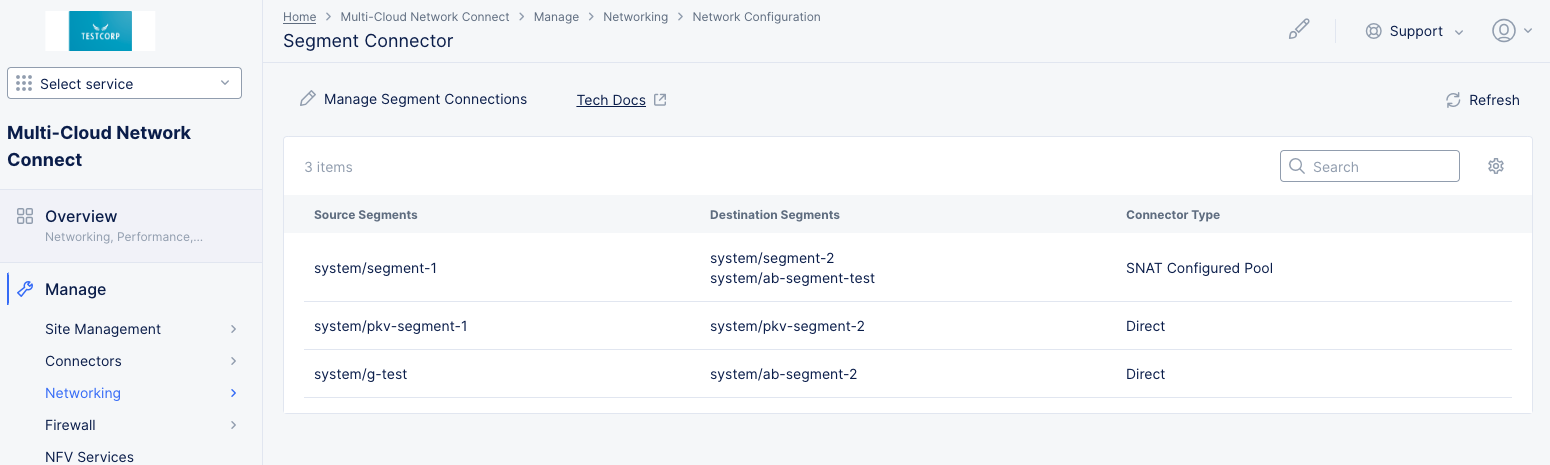Open the Support dropdown menu
The image size is (1550, 465).
pyautogui.click(x=1414, y=31)
